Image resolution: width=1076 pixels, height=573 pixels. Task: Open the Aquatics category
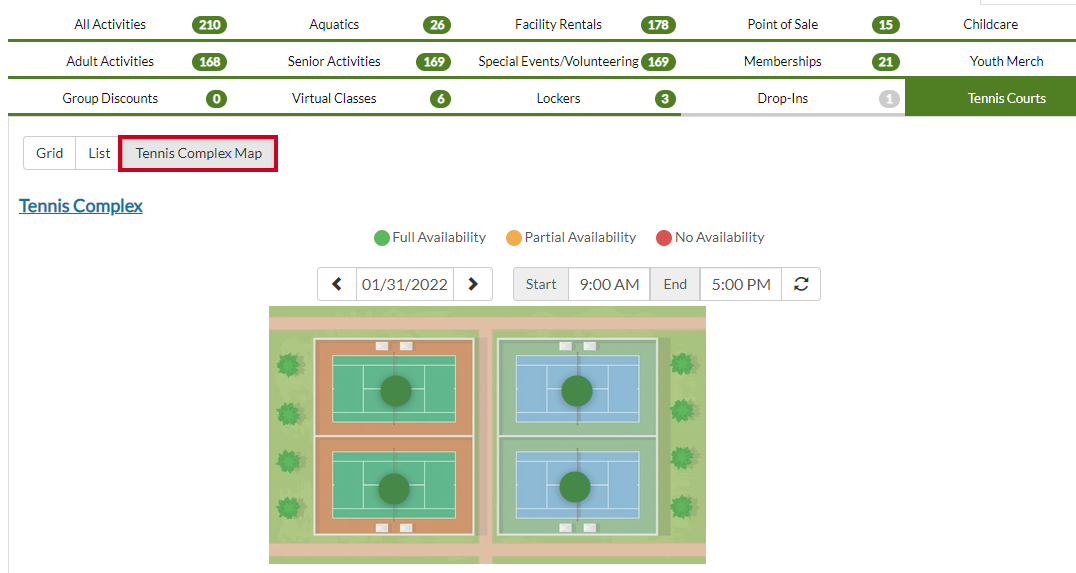click(334, 25)
